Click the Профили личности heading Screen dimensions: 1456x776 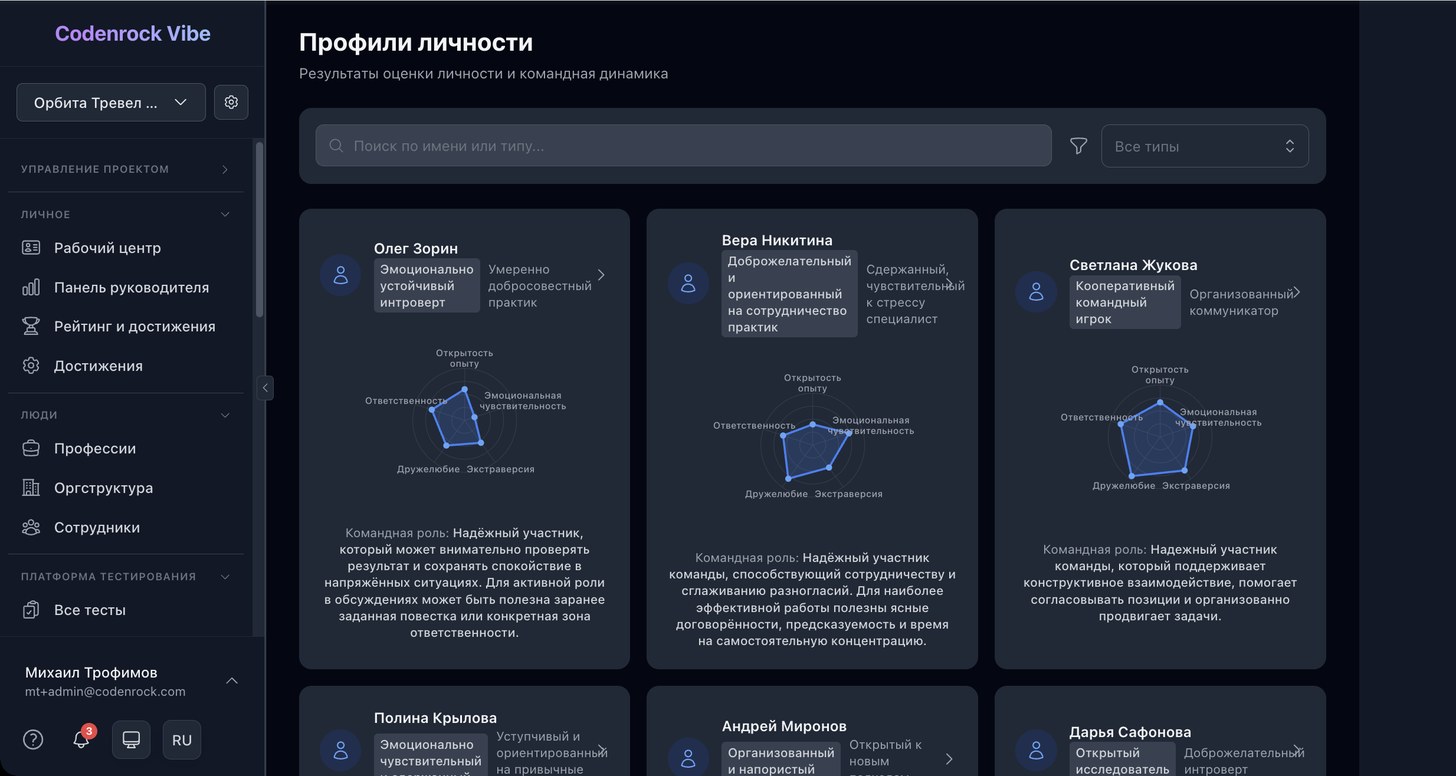click(416, 43)
